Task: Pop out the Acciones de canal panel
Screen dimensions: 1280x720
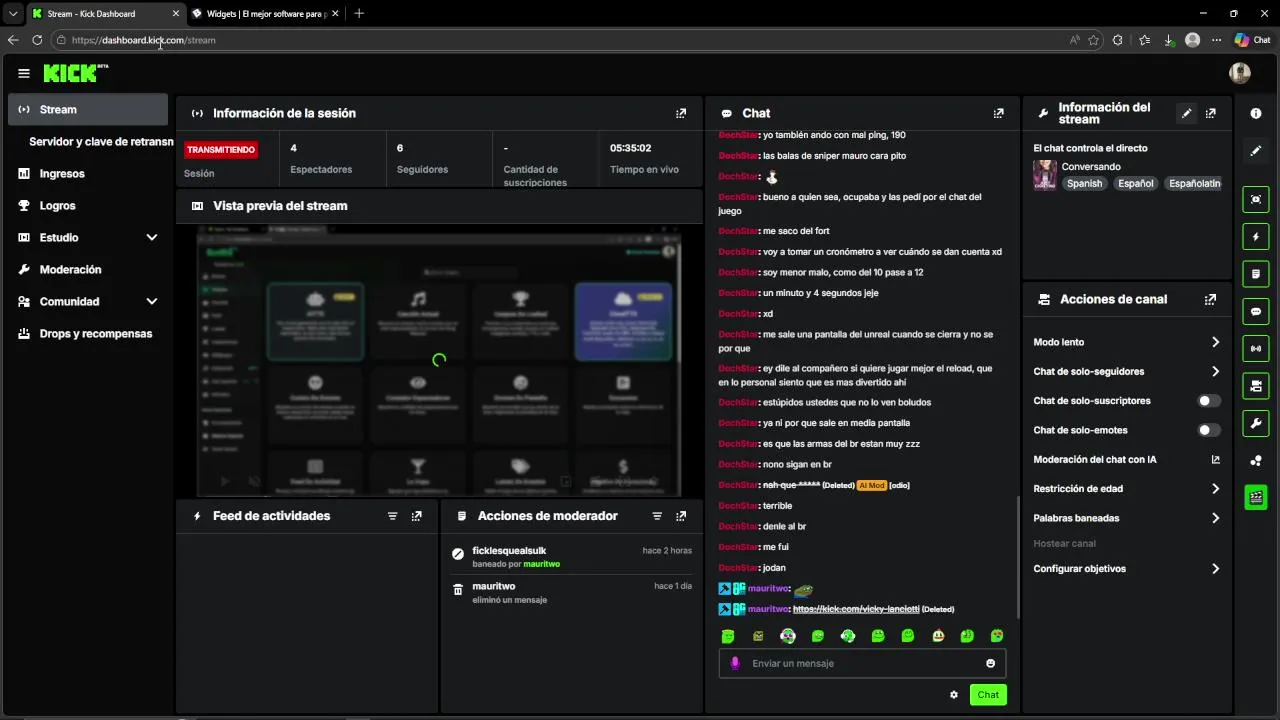Action: 1211,299
